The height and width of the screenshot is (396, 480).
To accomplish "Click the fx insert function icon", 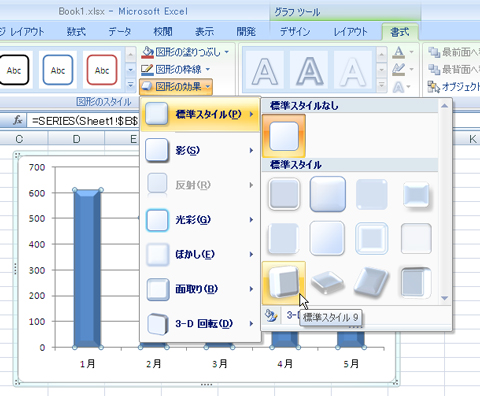I will tap(18, 121).
